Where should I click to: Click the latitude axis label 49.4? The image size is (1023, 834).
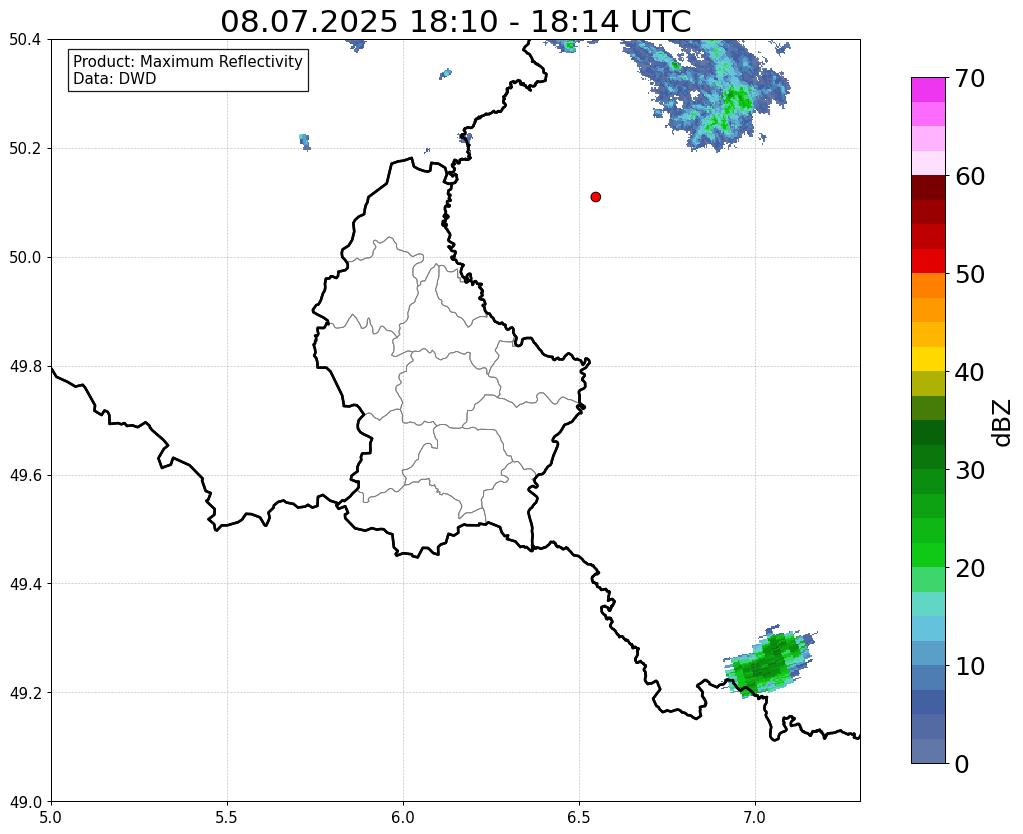[x=25, y=583]
